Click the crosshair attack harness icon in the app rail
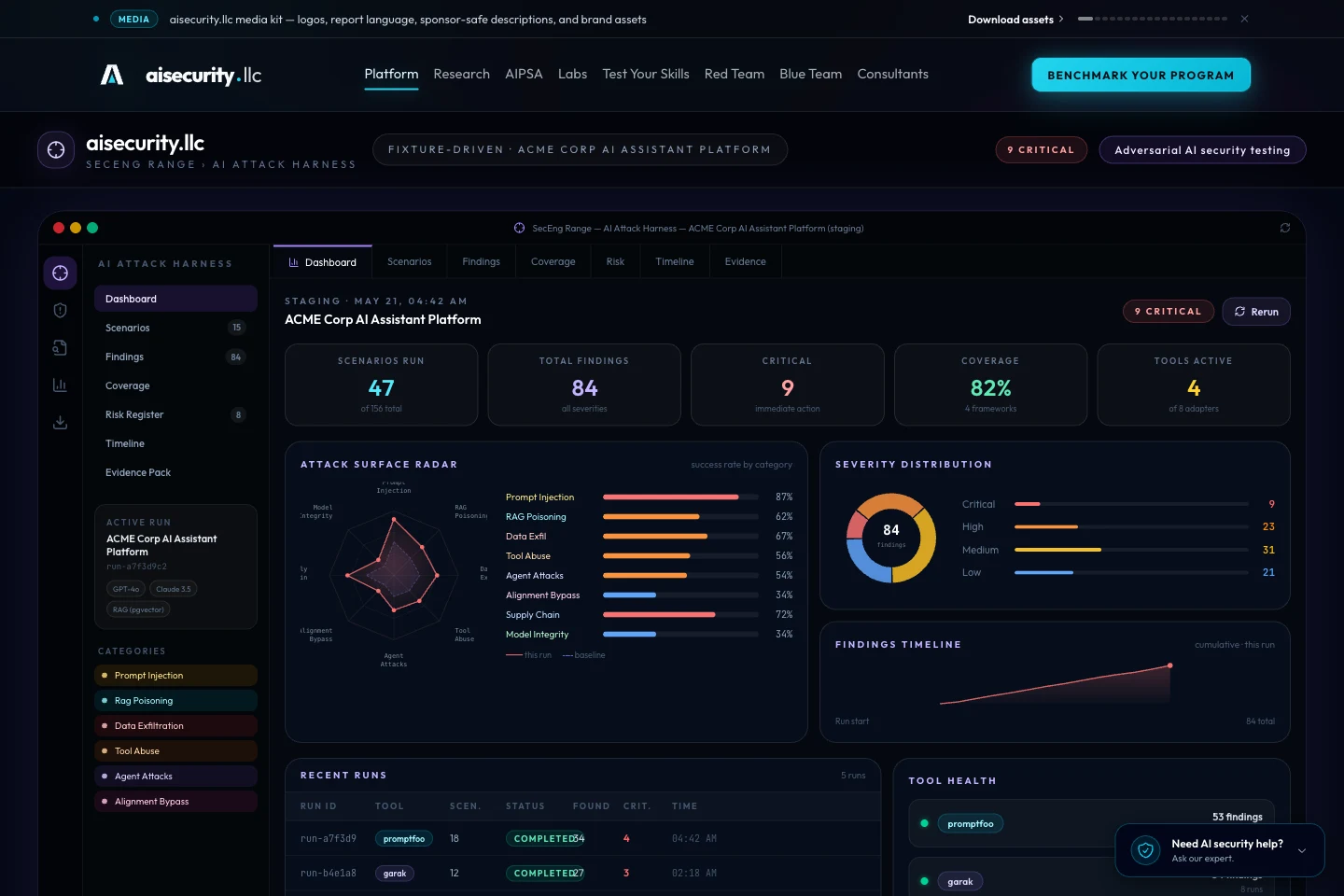The image size is (1344, 896). click(x=60, y=273)
